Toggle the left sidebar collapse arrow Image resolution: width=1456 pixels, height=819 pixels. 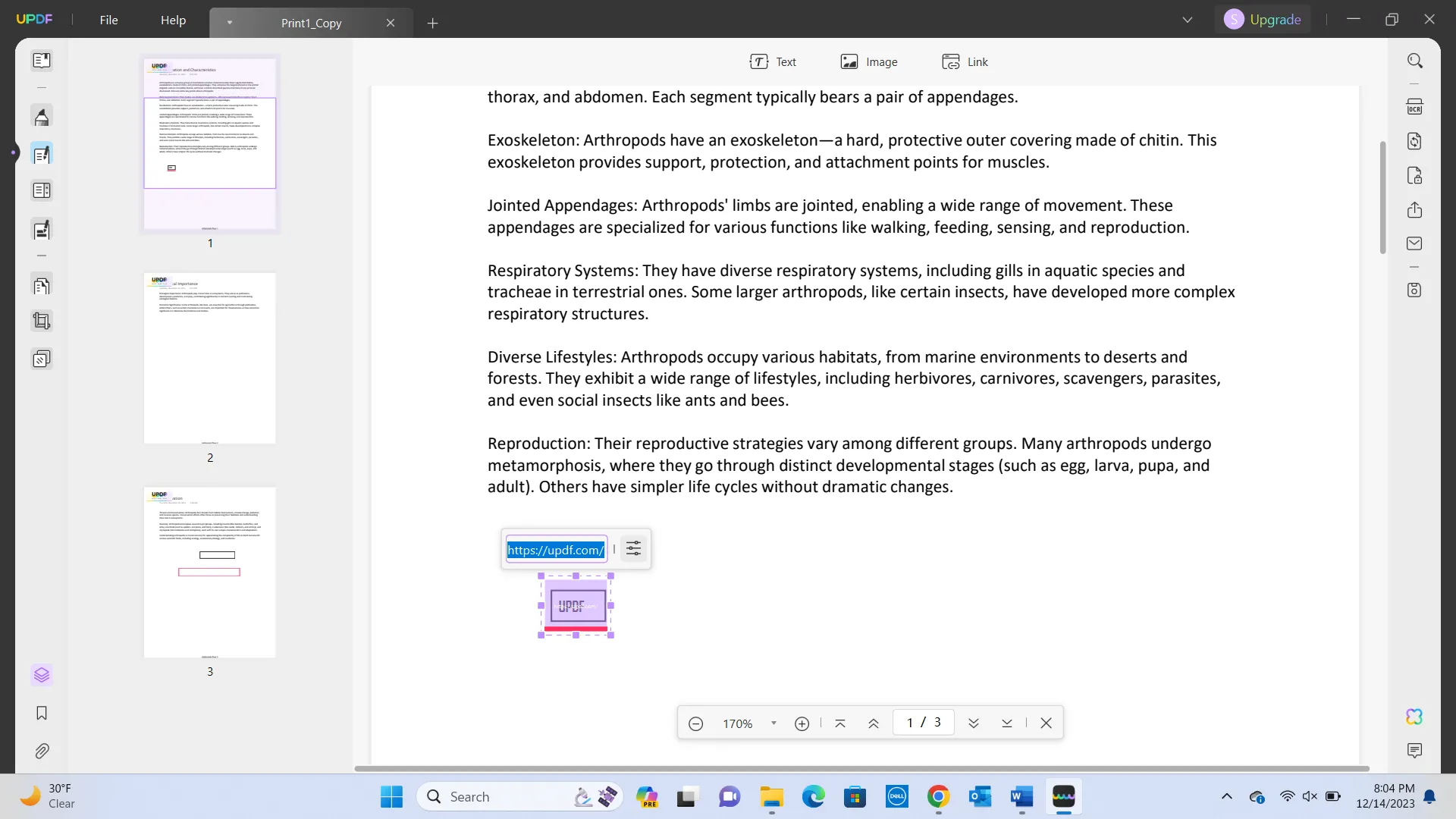coord(14,155)
